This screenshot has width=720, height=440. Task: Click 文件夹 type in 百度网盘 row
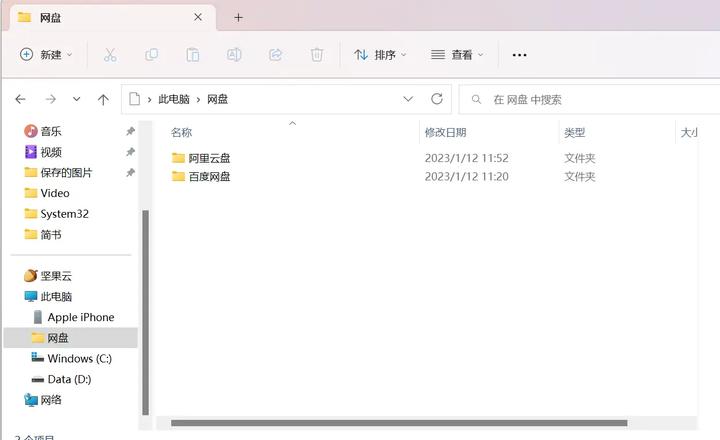coord(579,176)
